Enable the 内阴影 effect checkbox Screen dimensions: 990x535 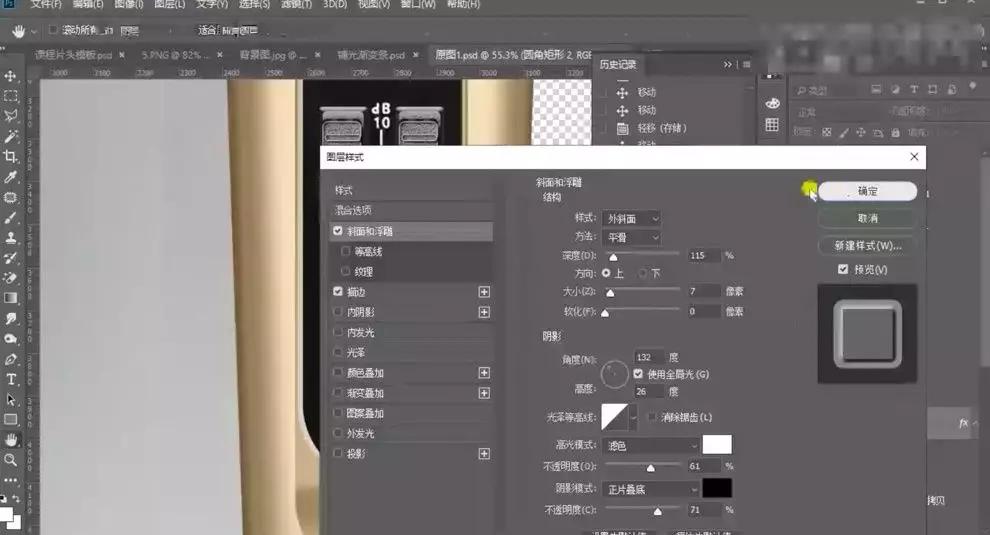(x=338, y=312)
